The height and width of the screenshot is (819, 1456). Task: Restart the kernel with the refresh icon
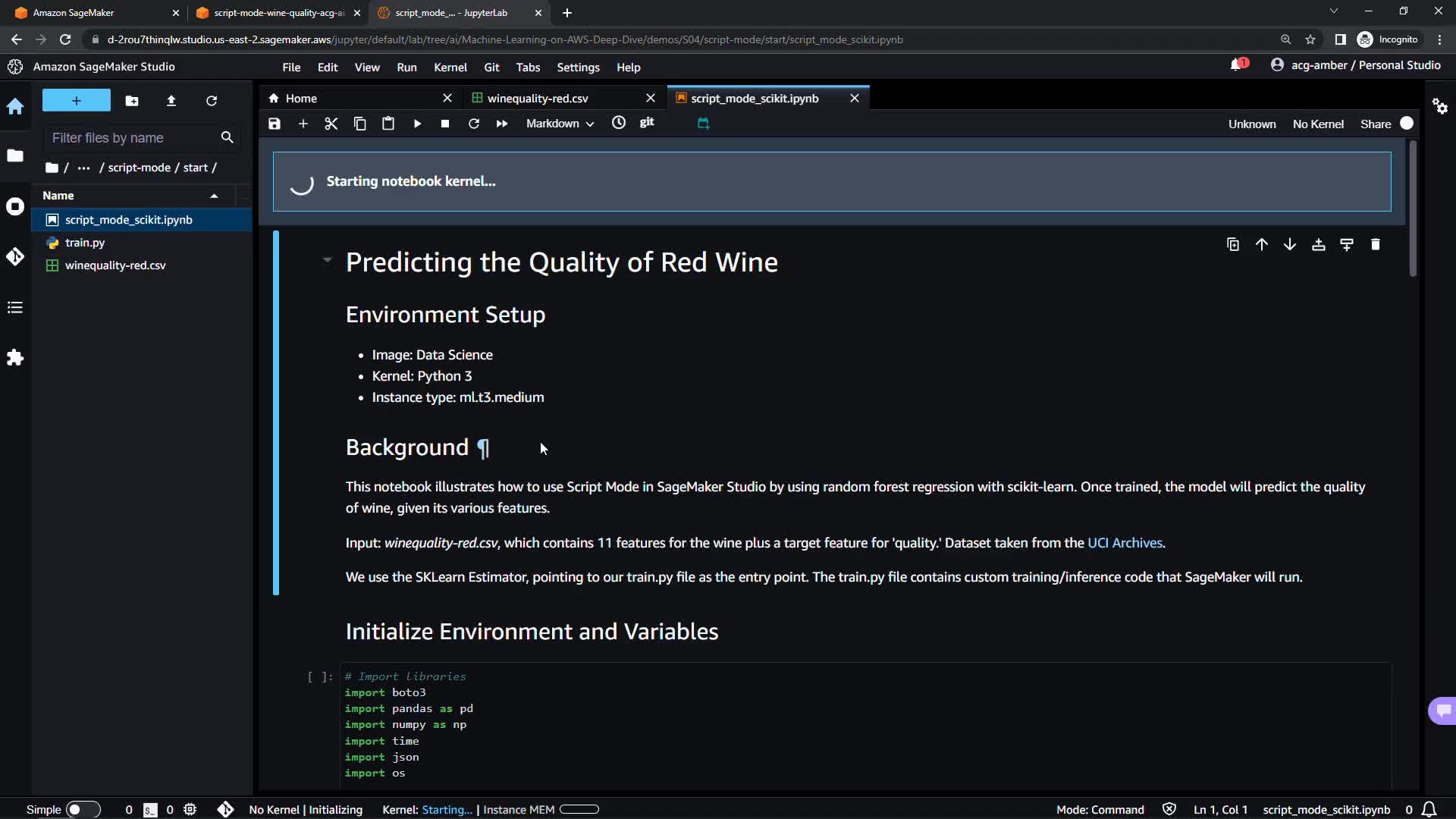tap(474, 124)
